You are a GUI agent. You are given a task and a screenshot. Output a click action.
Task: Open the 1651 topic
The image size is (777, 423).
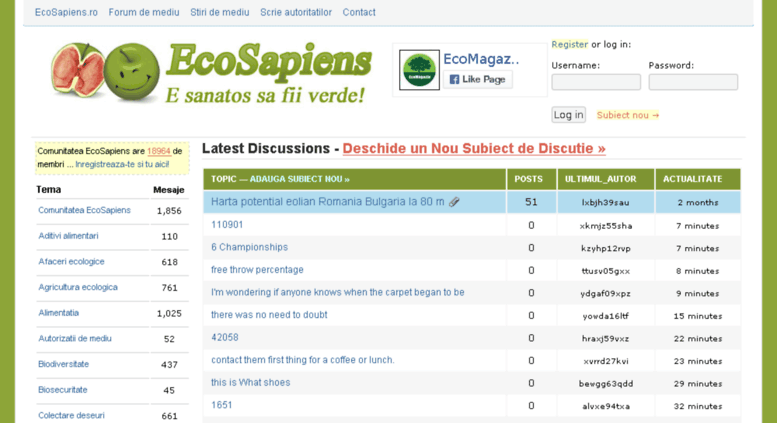222,405
